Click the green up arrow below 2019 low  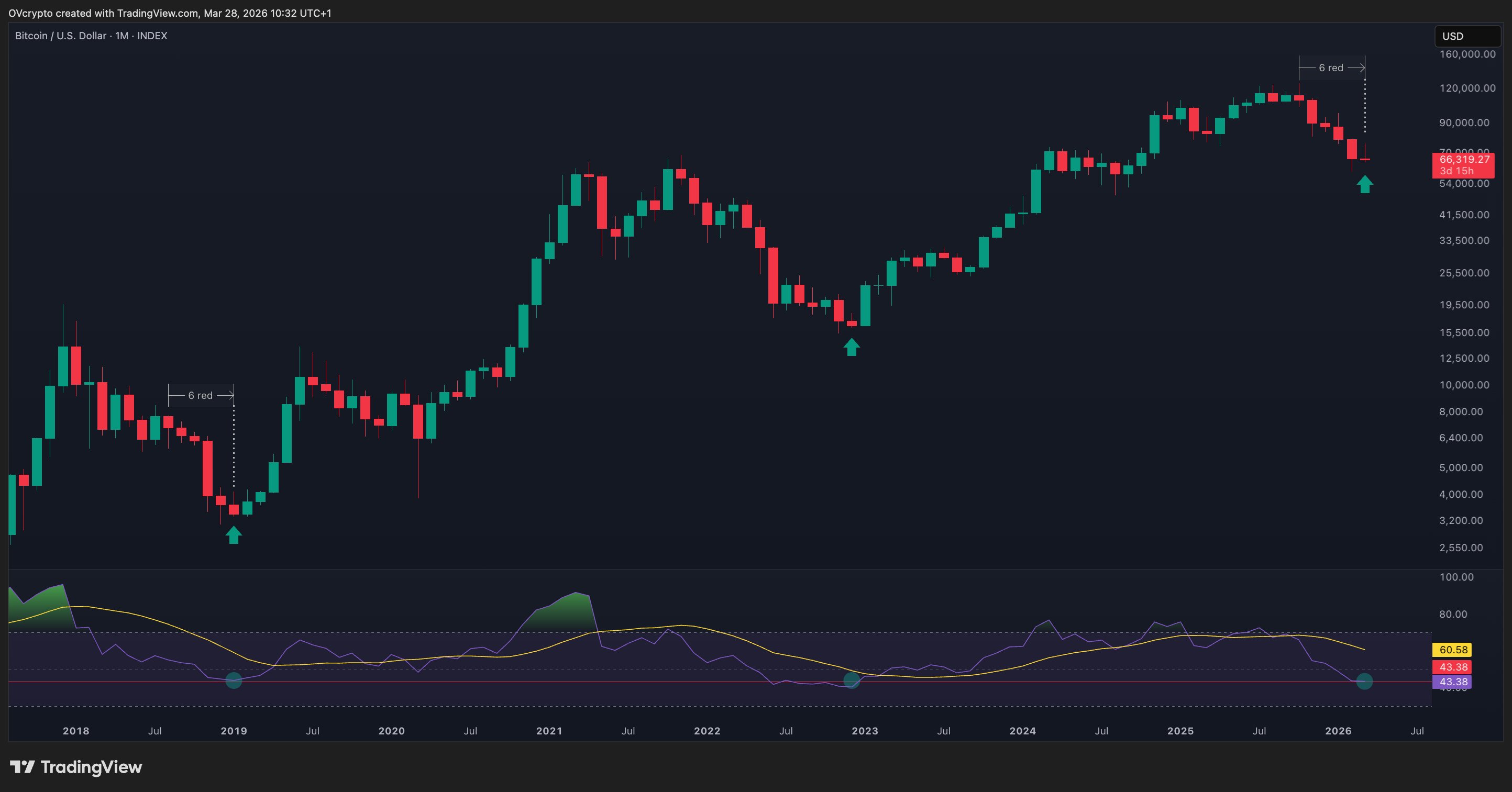point(234,535)
